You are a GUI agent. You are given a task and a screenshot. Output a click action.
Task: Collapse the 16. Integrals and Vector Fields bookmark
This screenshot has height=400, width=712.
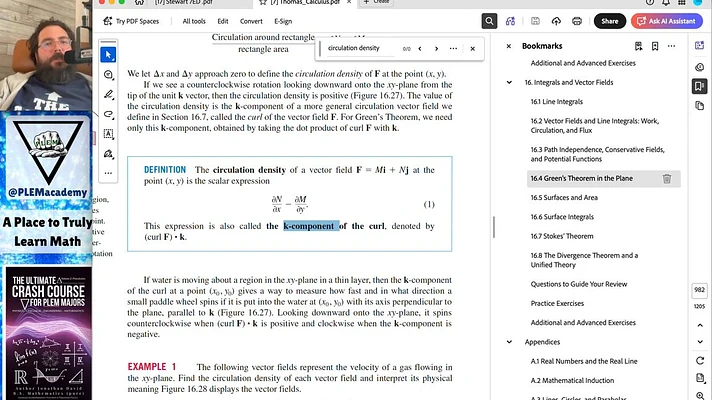(x=509, y=82)
